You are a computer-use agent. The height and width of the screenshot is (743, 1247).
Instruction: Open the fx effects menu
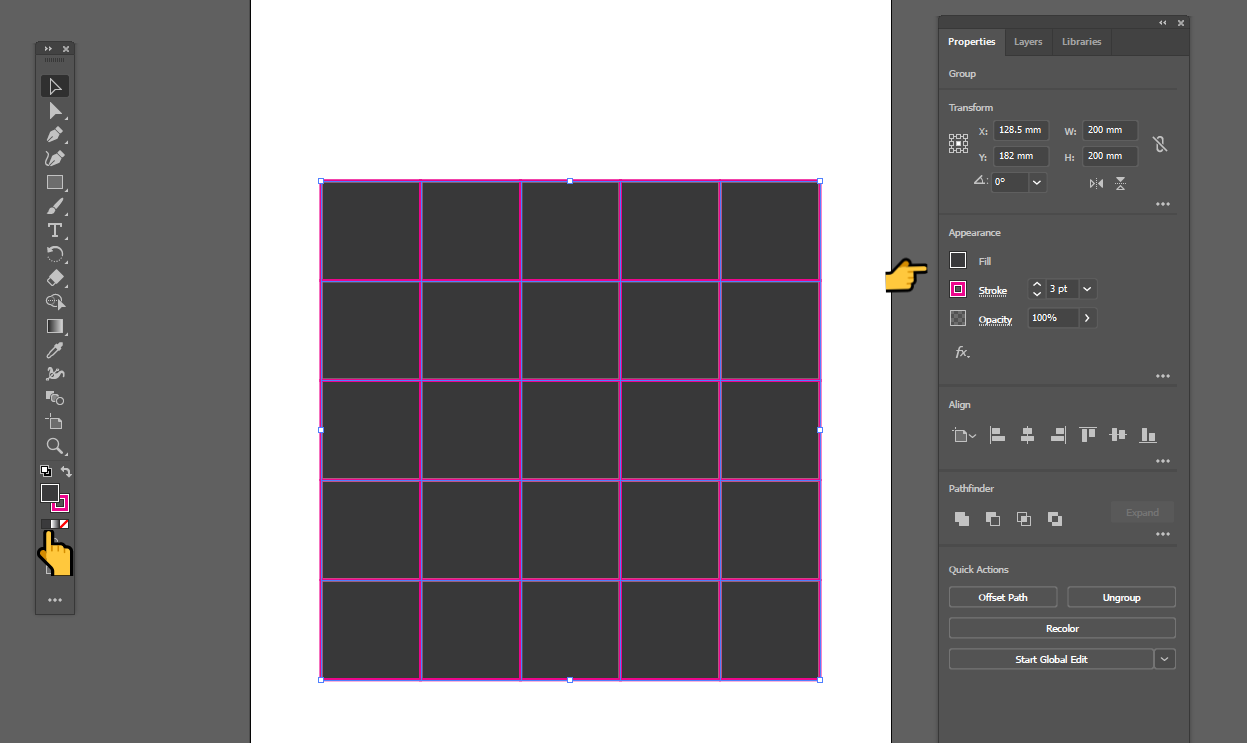pyautogui.click(x=962, y=352)
